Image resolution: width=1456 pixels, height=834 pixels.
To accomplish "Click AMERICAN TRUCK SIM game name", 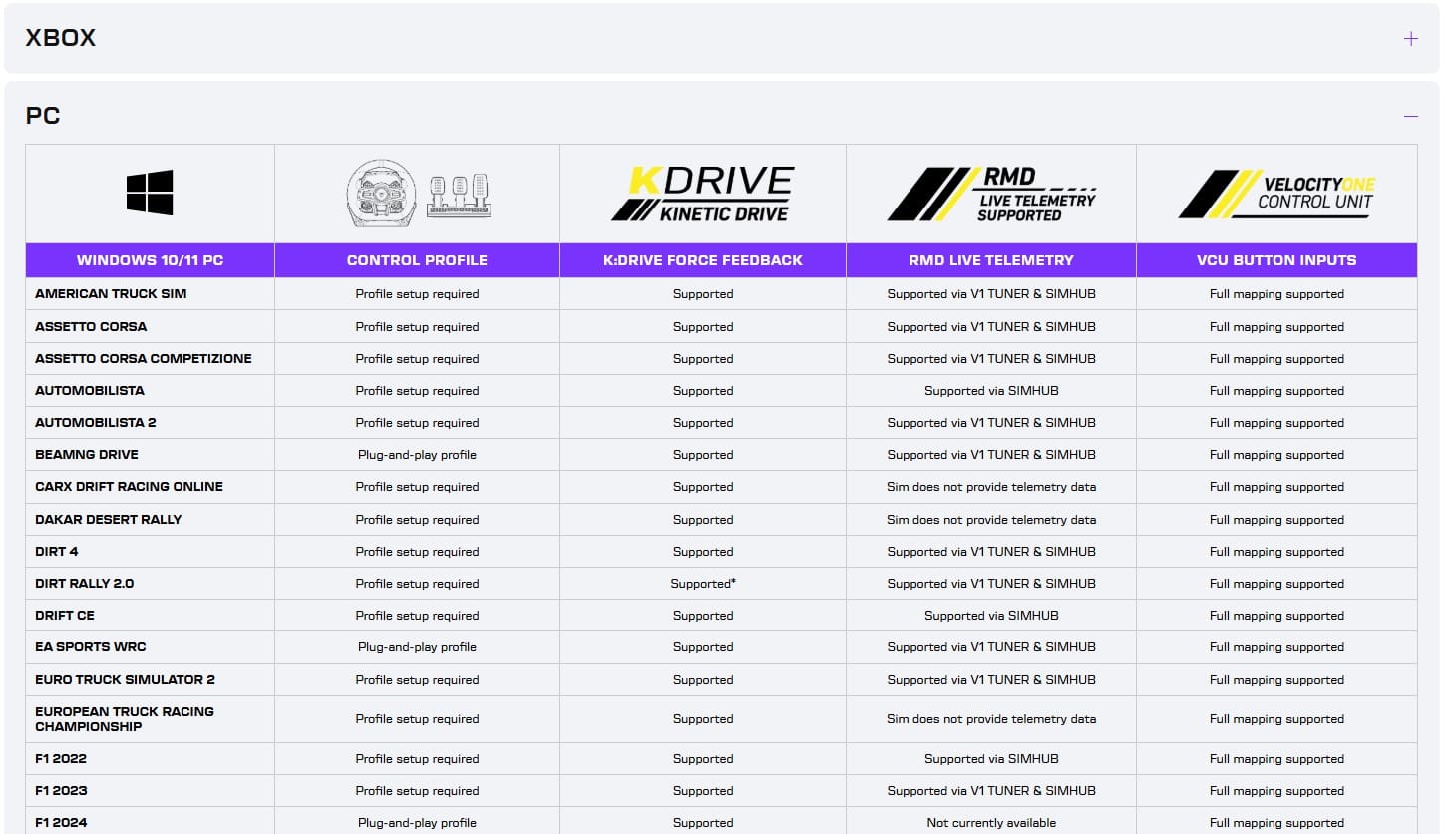I will coord(111,294).
